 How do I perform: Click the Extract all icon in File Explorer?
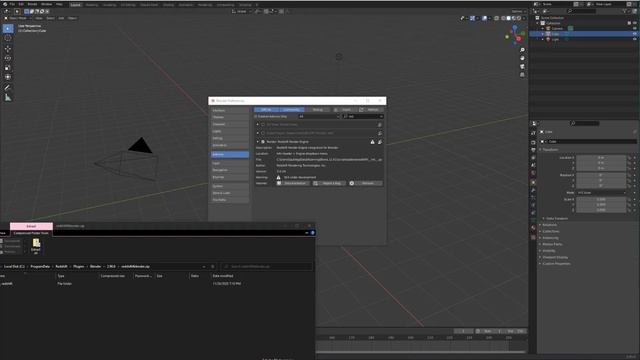pyautogui.click(x=36, y=247)
